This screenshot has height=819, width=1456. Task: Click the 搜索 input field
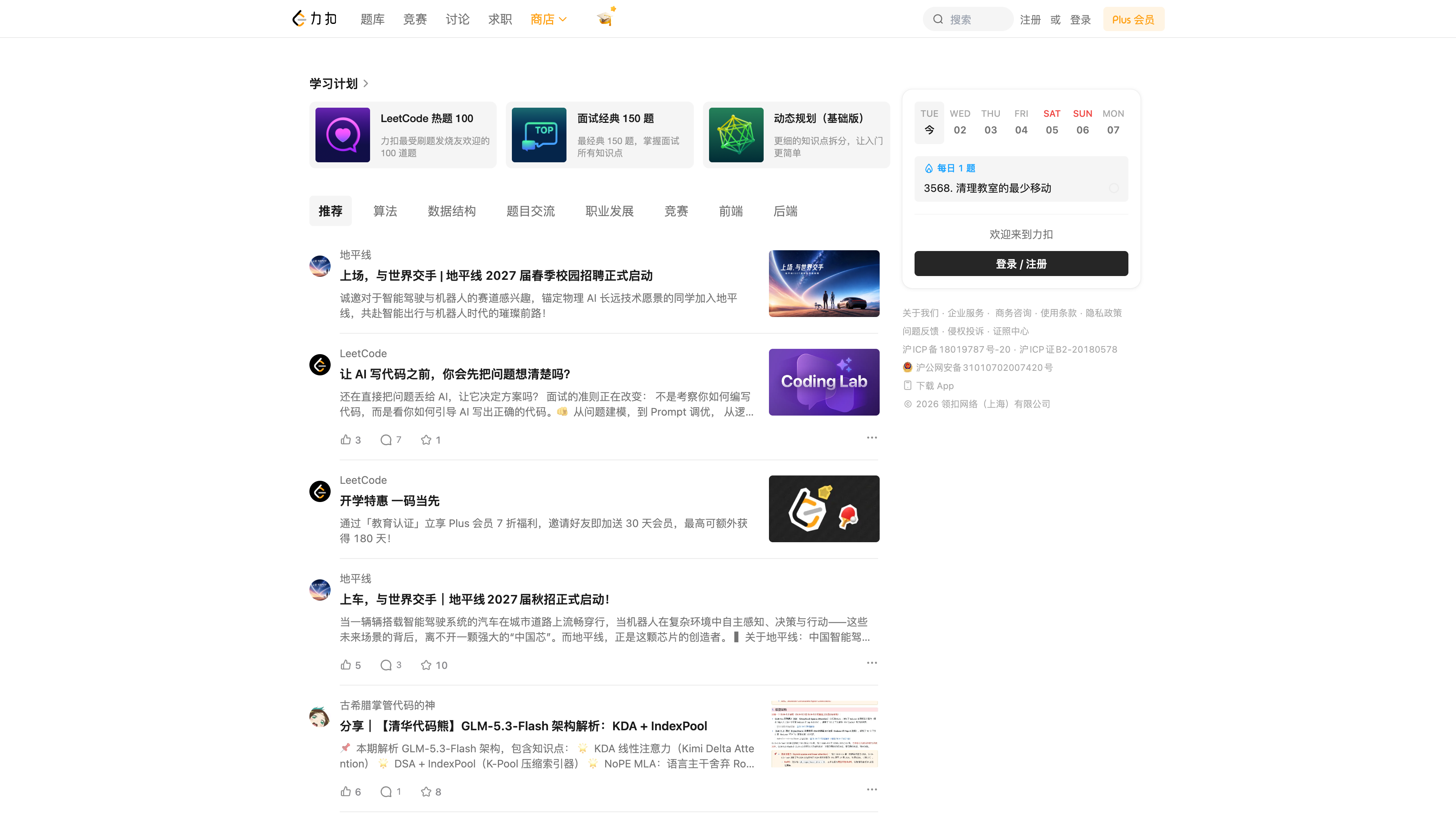pos(968,19)
